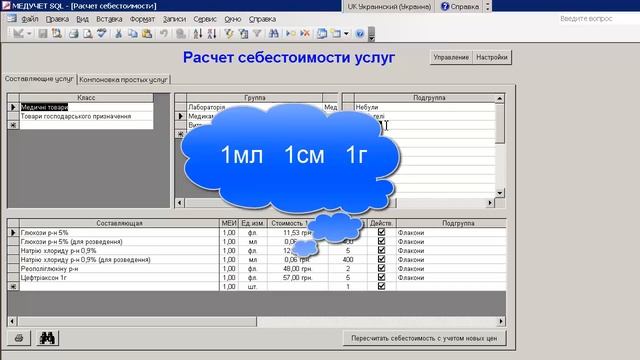The height and width of the screenshot is (360, 640).
Task: Click the Filter by Form icon
Action: [243, 33]
